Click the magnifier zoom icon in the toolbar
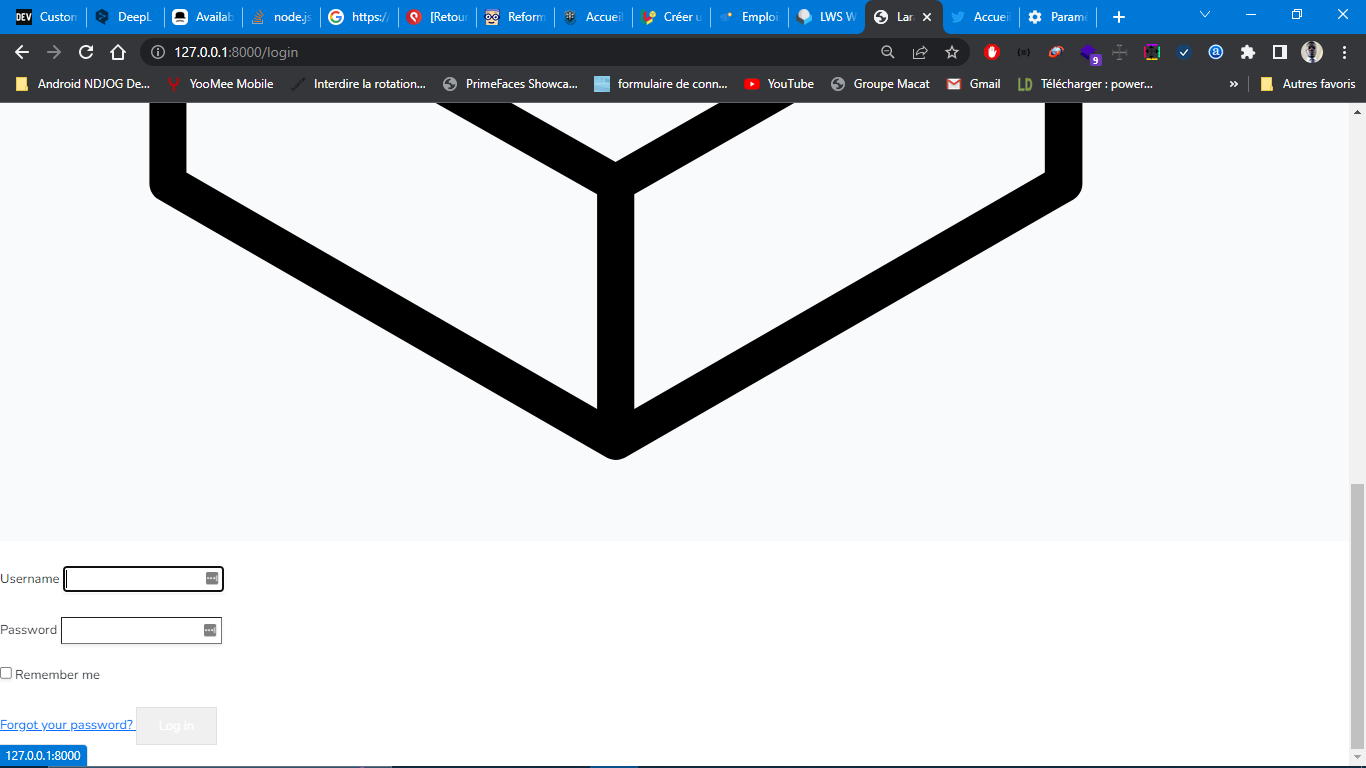 (886, 50)
